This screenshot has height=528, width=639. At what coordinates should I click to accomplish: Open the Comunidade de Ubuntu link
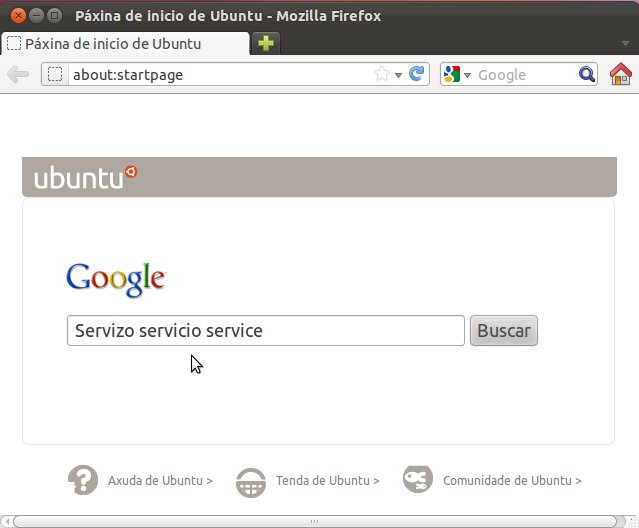pos(512,480)
